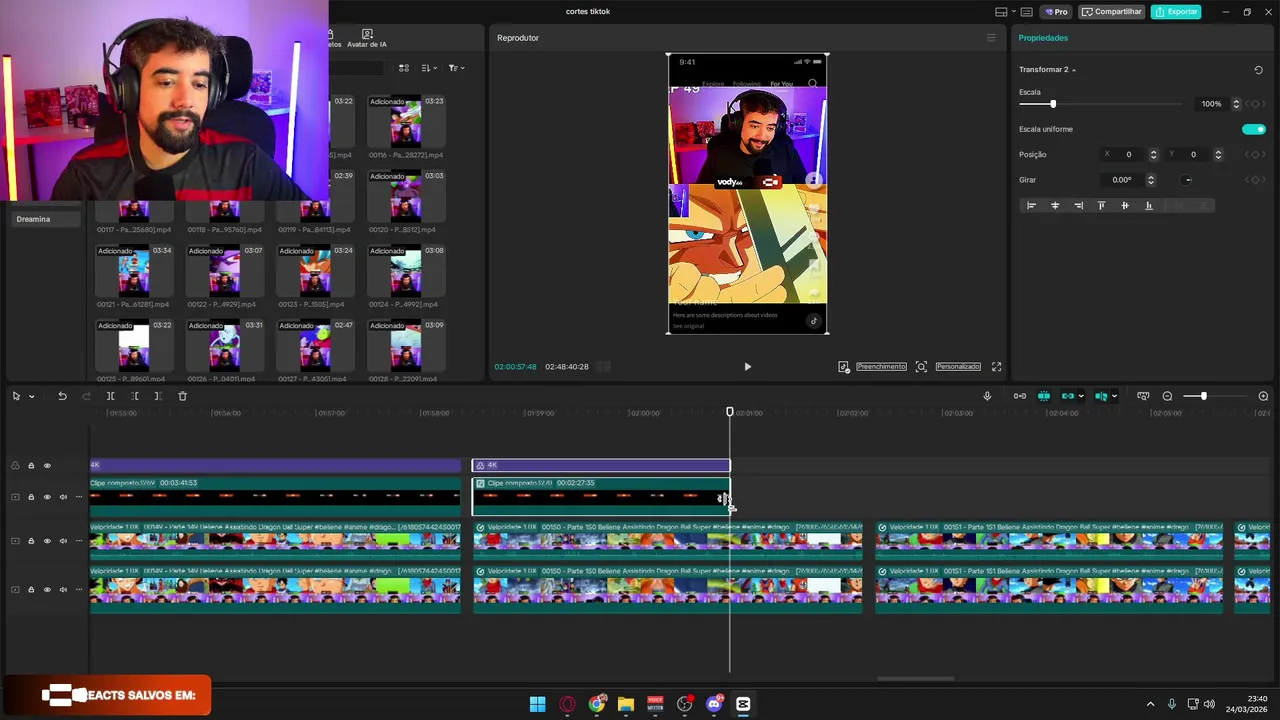Image resolution: width=1280 pixels, height=720 pixels.
Task: Add keyframe for Escala
Action: pyautogui.click(x=1254, y=104)
